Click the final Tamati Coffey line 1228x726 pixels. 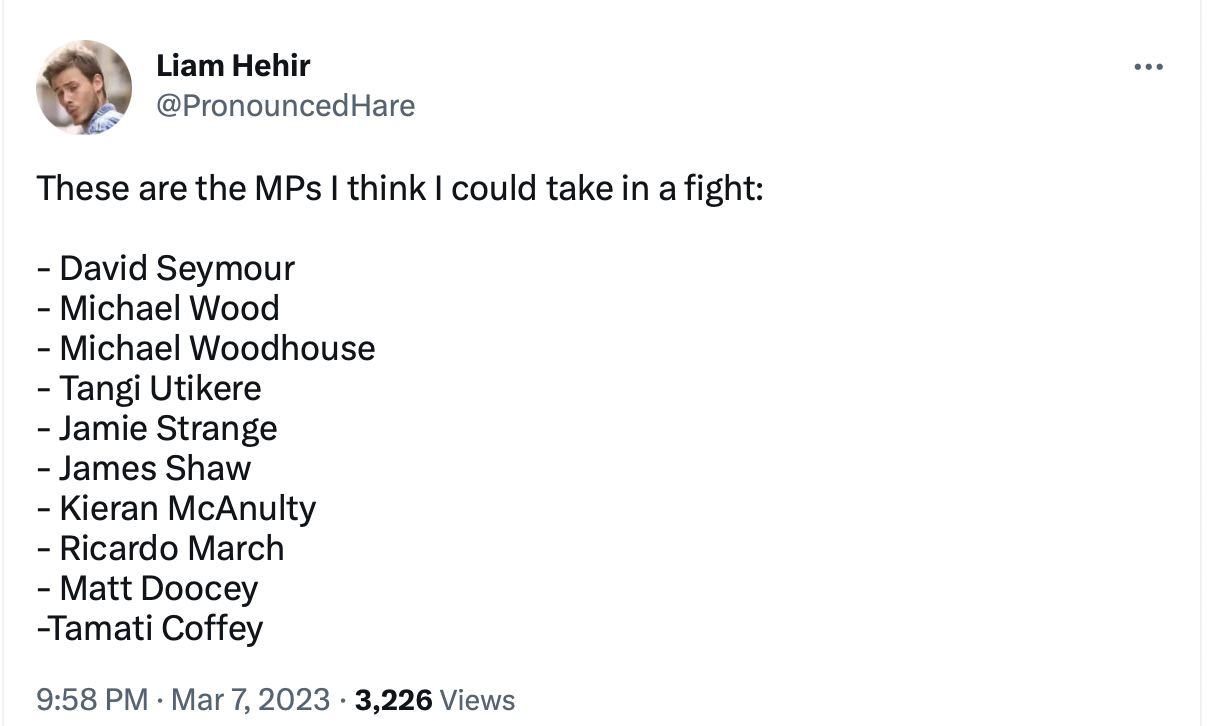pyautogui.click(x=155, y=628)
